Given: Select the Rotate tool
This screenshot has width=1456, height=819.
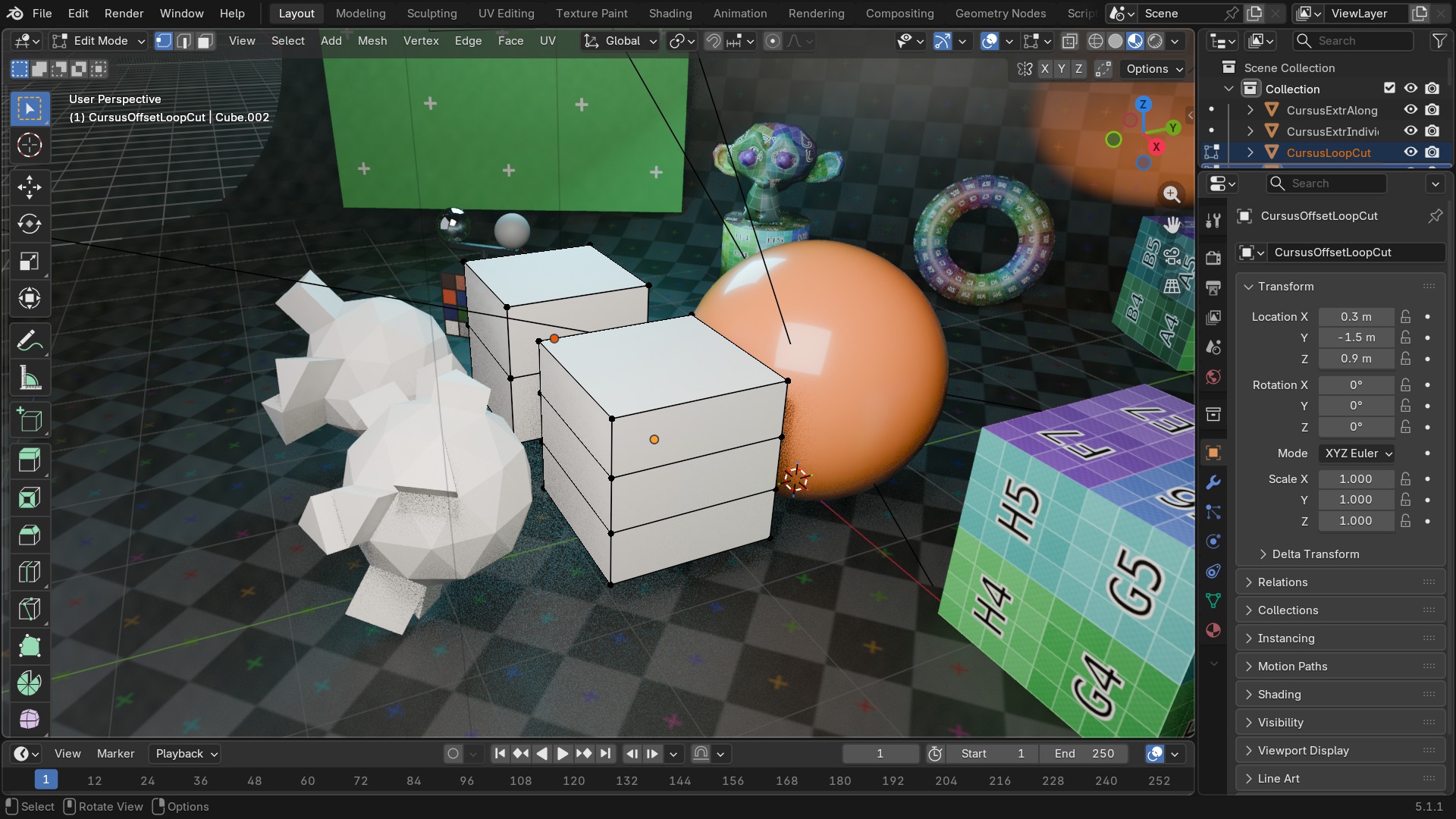Looking at the screenshot, I should [x=30, y=224].
